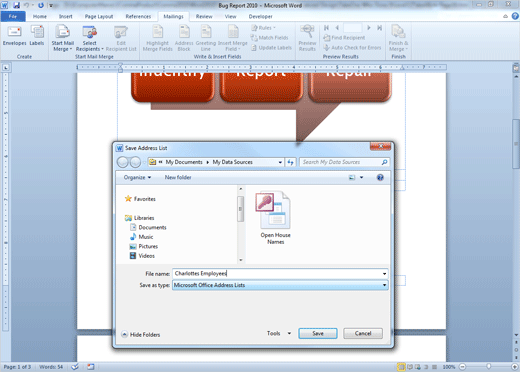Toggle Hide Folders in the dialog
Image resolution: width=520 pixels, height=372 pixels.
141,334
